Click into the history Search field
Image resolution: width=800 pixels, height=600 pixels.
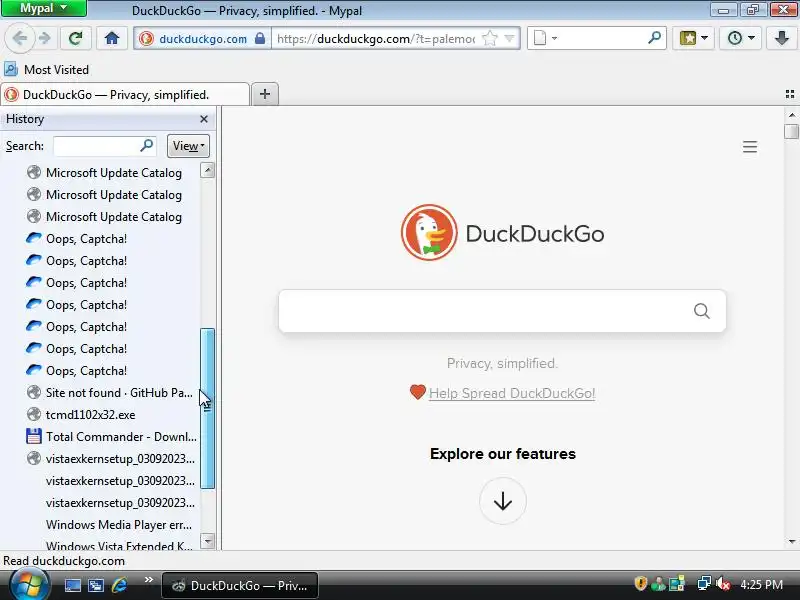(x=96, y=146)
